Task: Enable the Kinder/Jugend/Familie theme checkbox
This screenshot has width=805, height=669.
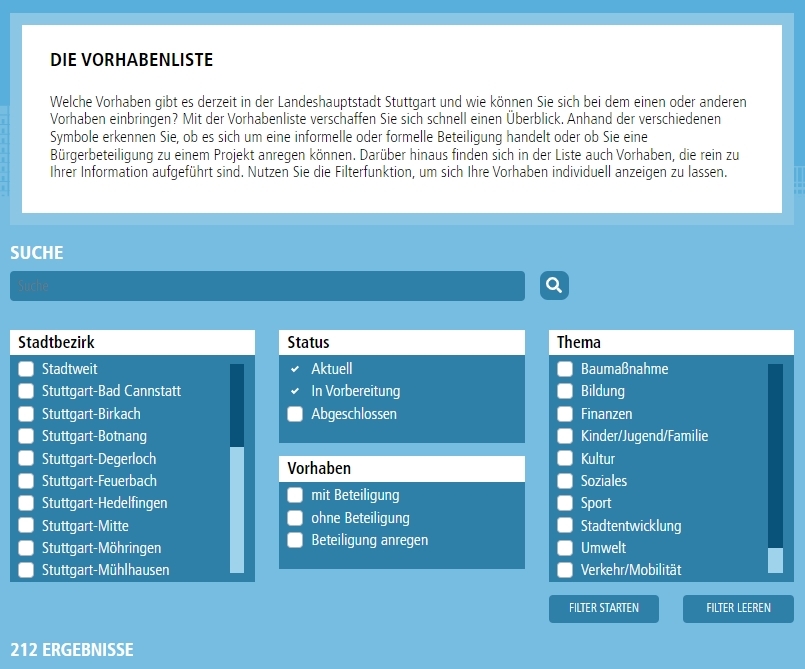Action: coord(565,436)
